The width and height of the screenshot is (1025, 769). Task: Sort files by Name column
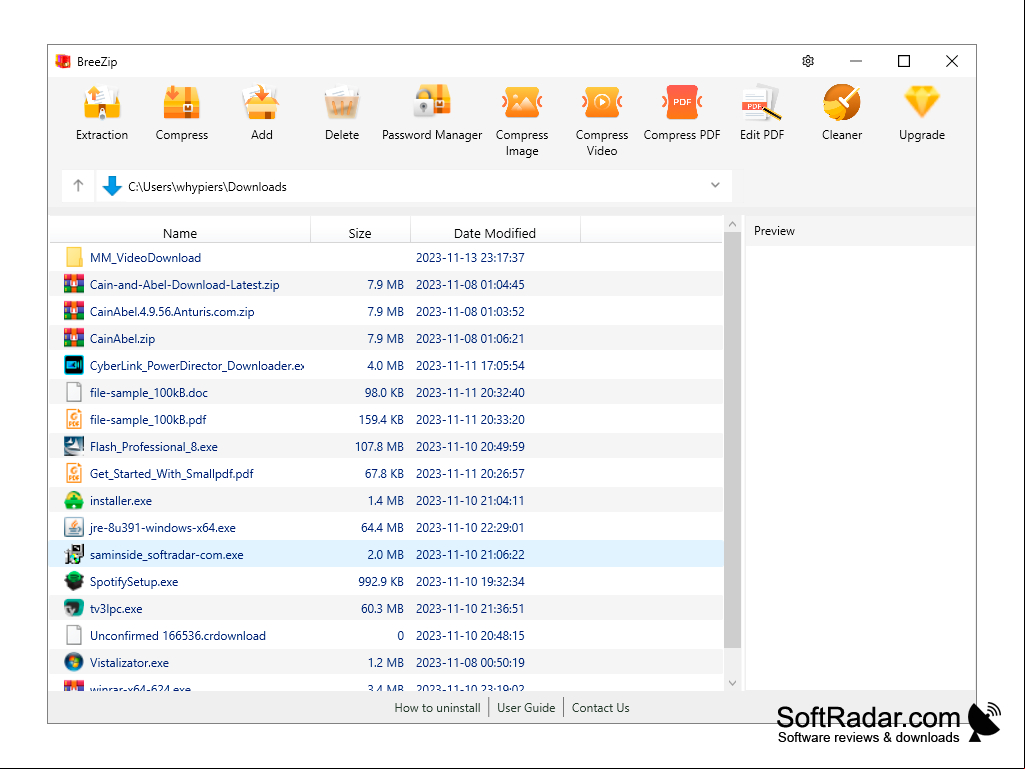point(180,233)
